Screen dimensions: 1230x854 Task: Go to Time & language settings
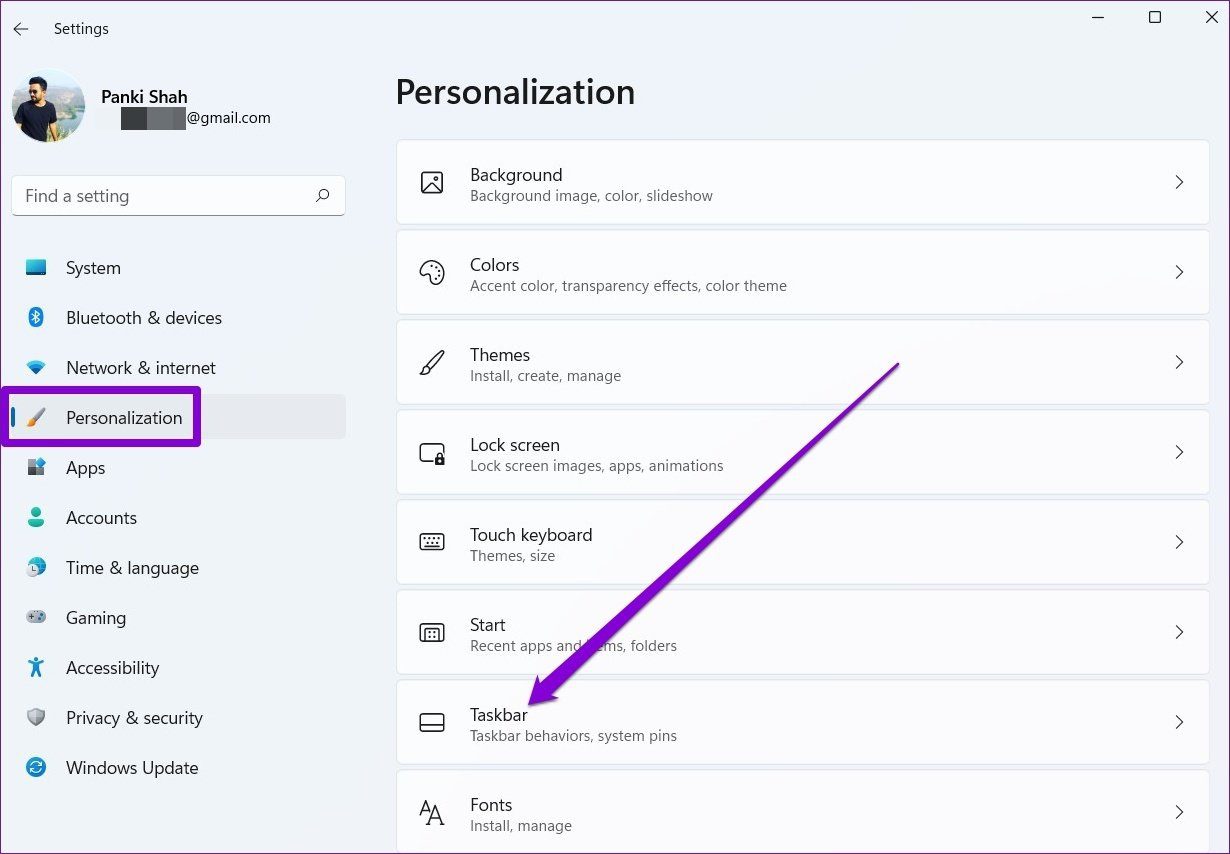tap(178, 568)
